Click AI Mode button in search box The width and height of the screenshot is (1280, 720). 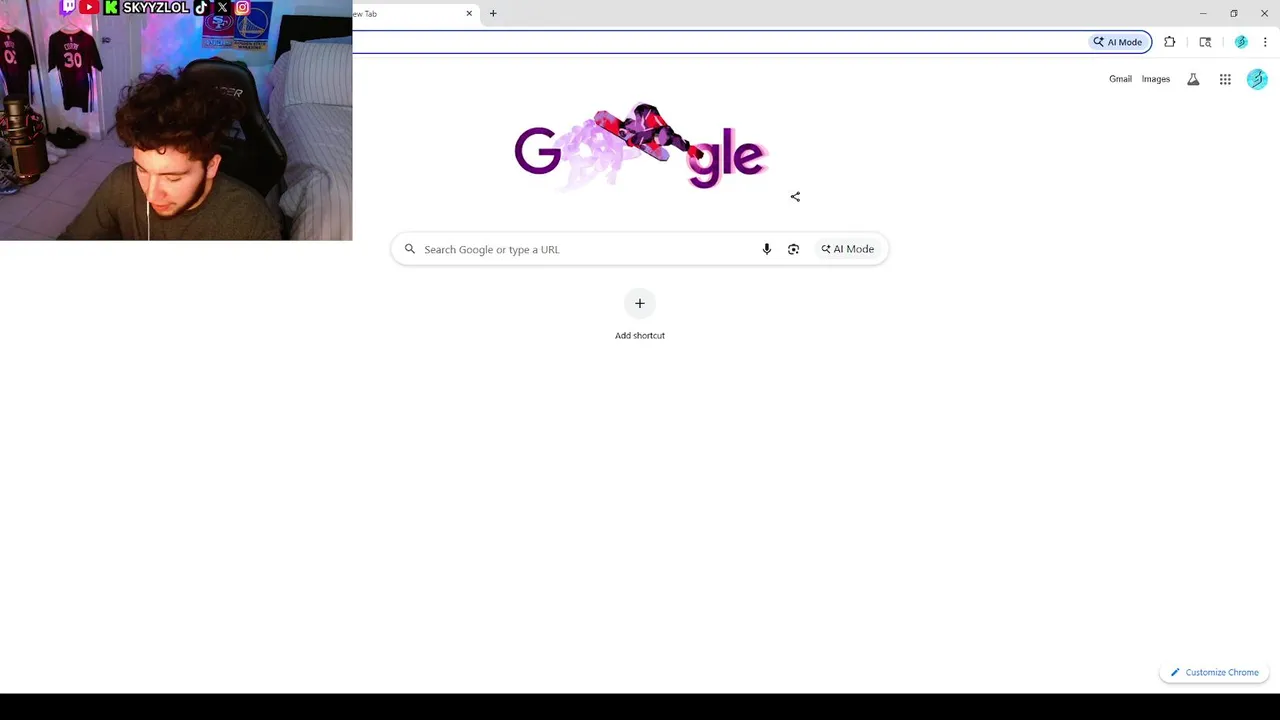pyautogui.click(x=847, y=249)
